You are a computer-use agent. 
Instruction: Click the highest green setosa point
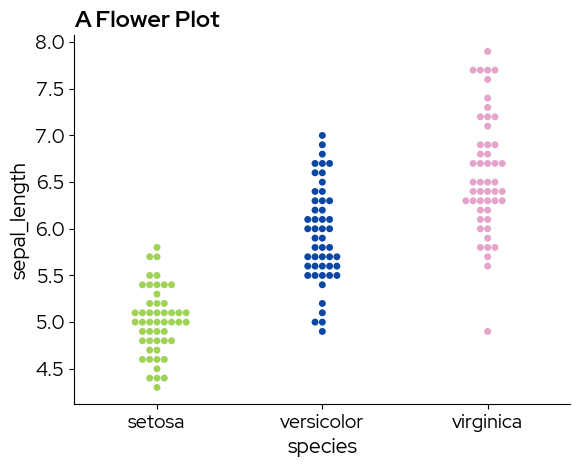coord(157,247)
